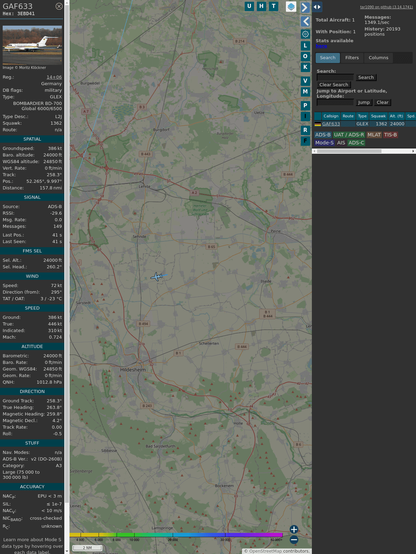Expand sidebar with right chevron arrow
The image size is (416, 554).
305,7
